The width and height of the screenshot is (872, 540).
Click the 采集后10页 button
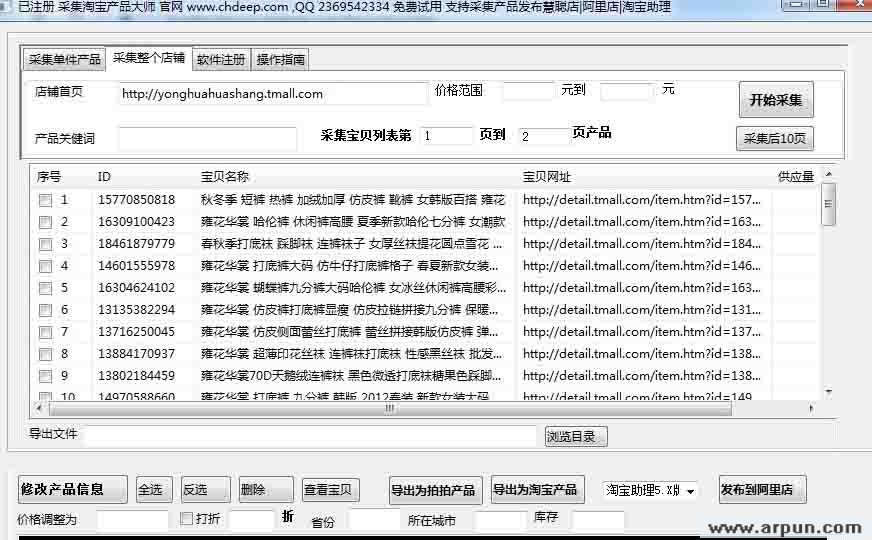(775, 138)
